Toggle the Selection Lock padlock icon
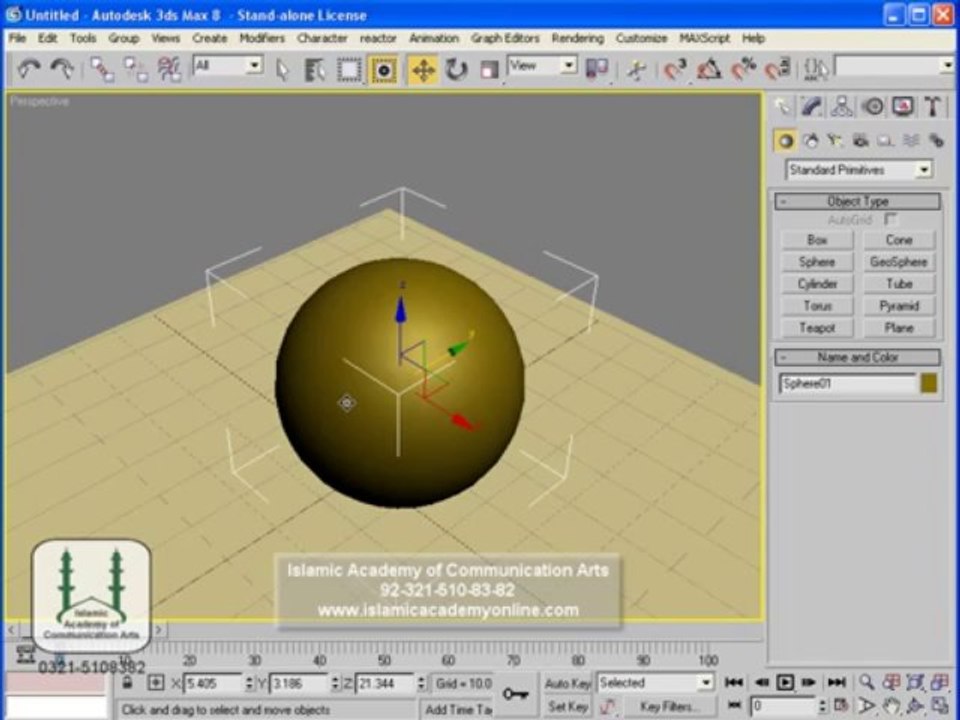The width and height of the screenshot is (960, 720). pyautogui.click(x=127, y=683)
